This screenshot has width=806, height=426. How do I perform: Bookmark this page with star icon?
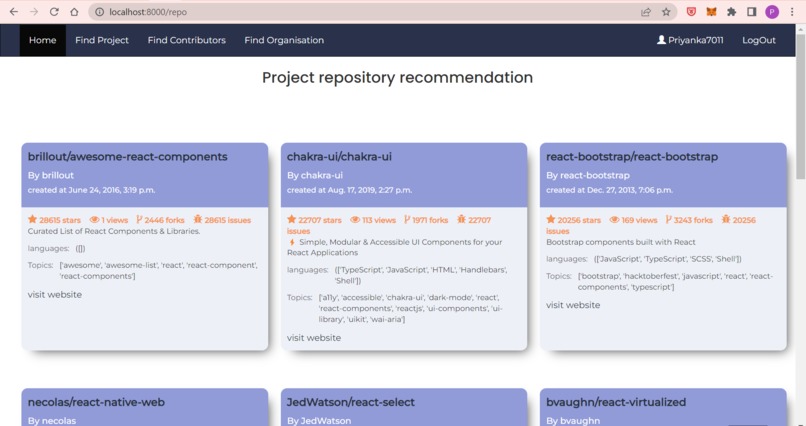(666, 12)
